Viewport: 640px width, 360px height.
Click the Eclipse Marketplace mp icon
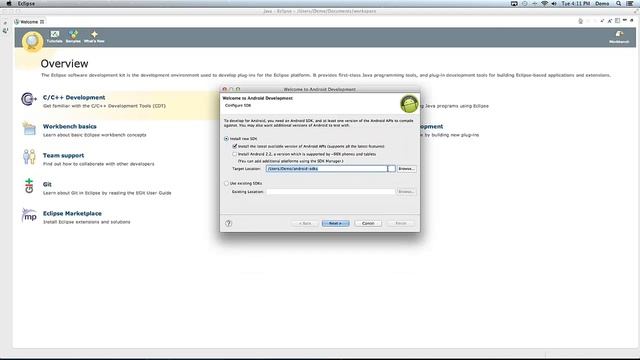(x=29, y=215)
